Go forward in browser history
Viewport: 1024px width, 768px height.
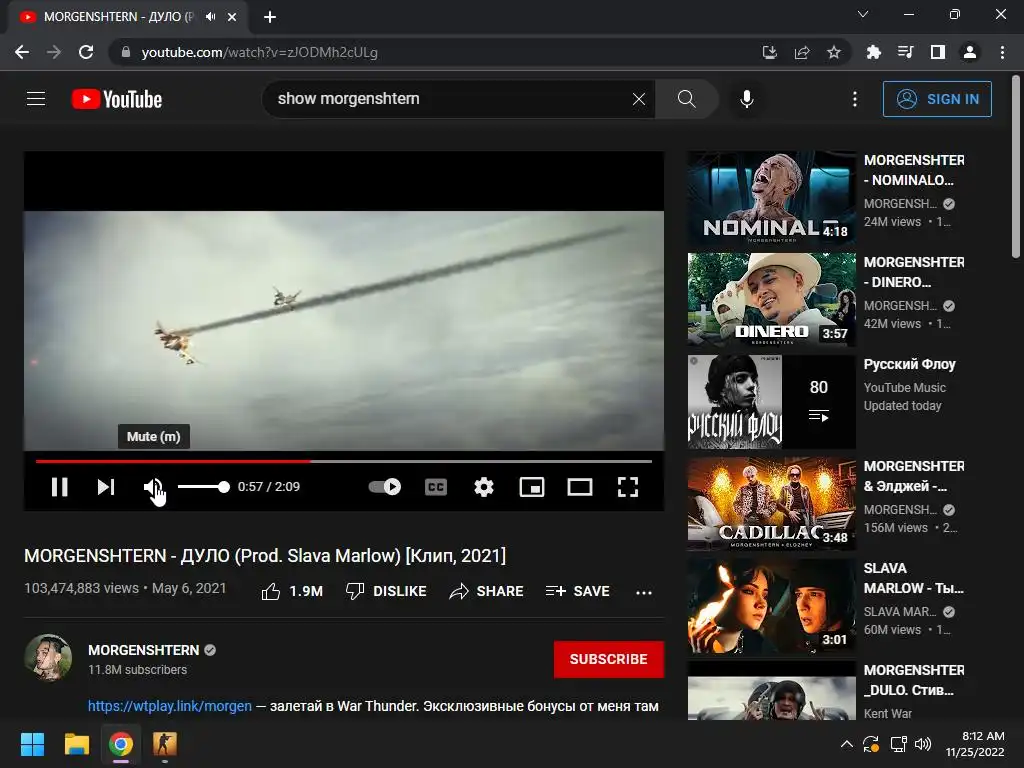click(x=54, y=52)
